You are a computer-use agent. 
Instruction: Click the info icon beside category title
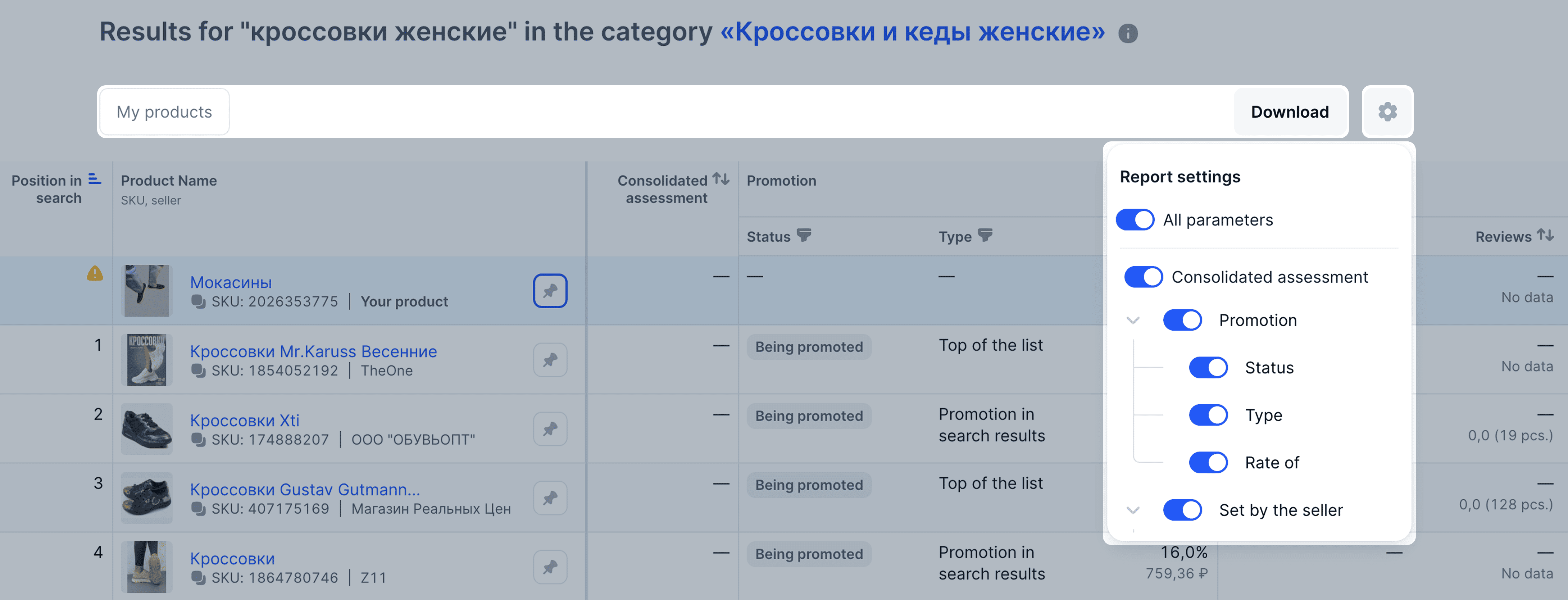(x=1128, y=33)
